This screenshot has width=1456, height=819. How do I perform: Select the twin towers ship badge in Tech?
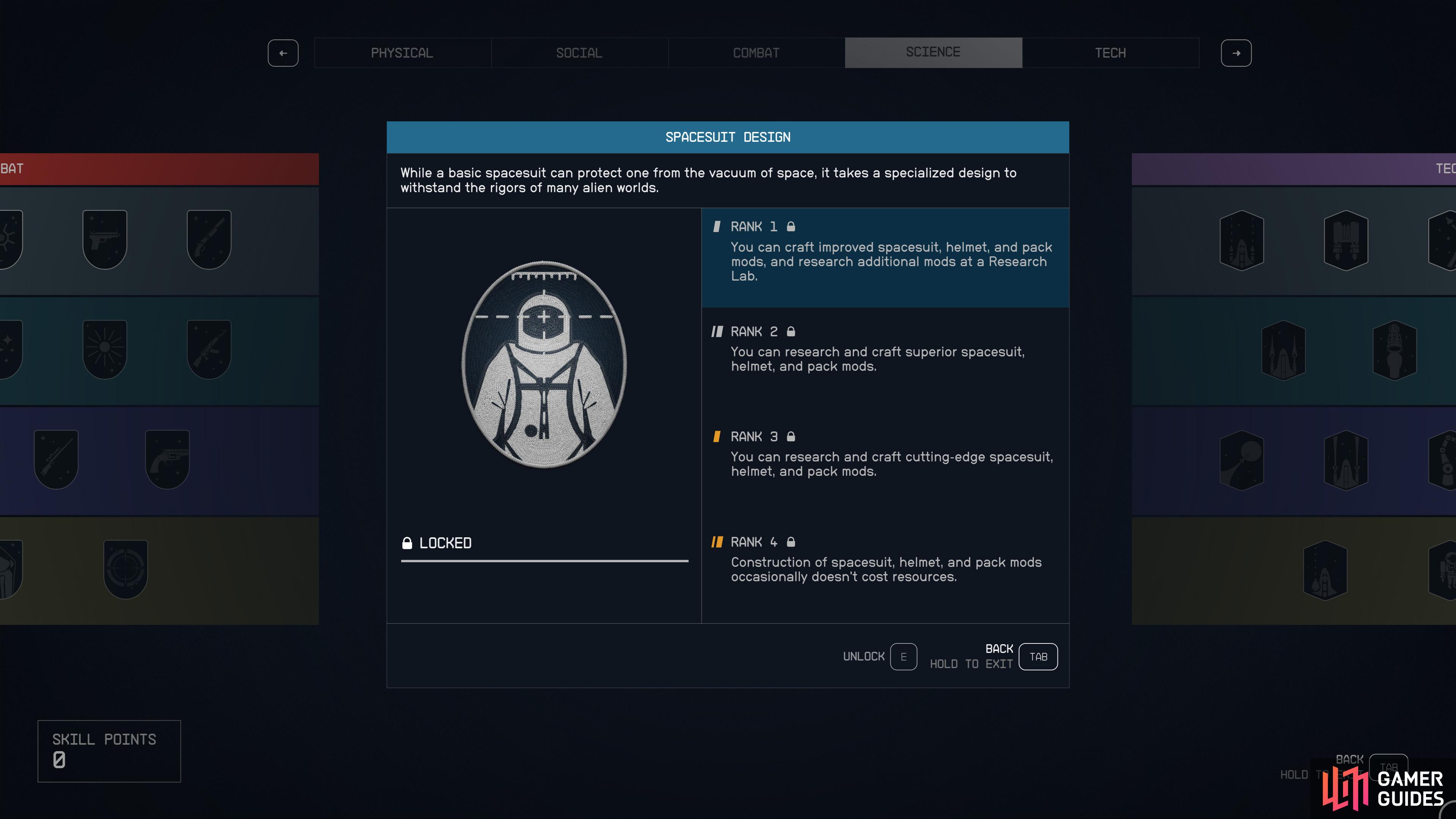(x=1283, y=350)
